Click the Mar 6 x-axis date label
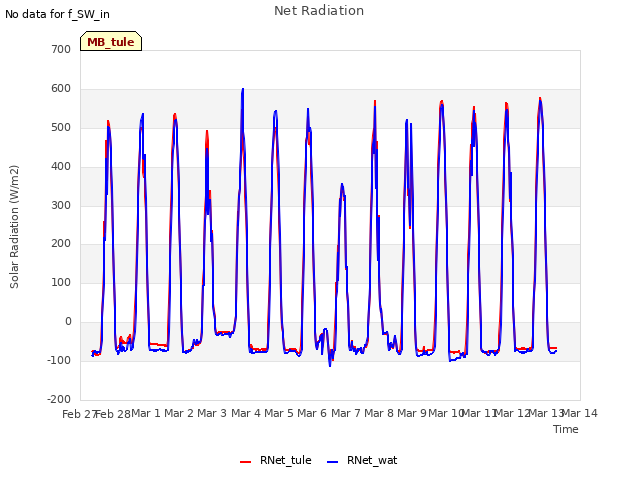The image size is (640, 480). [312, 413]
